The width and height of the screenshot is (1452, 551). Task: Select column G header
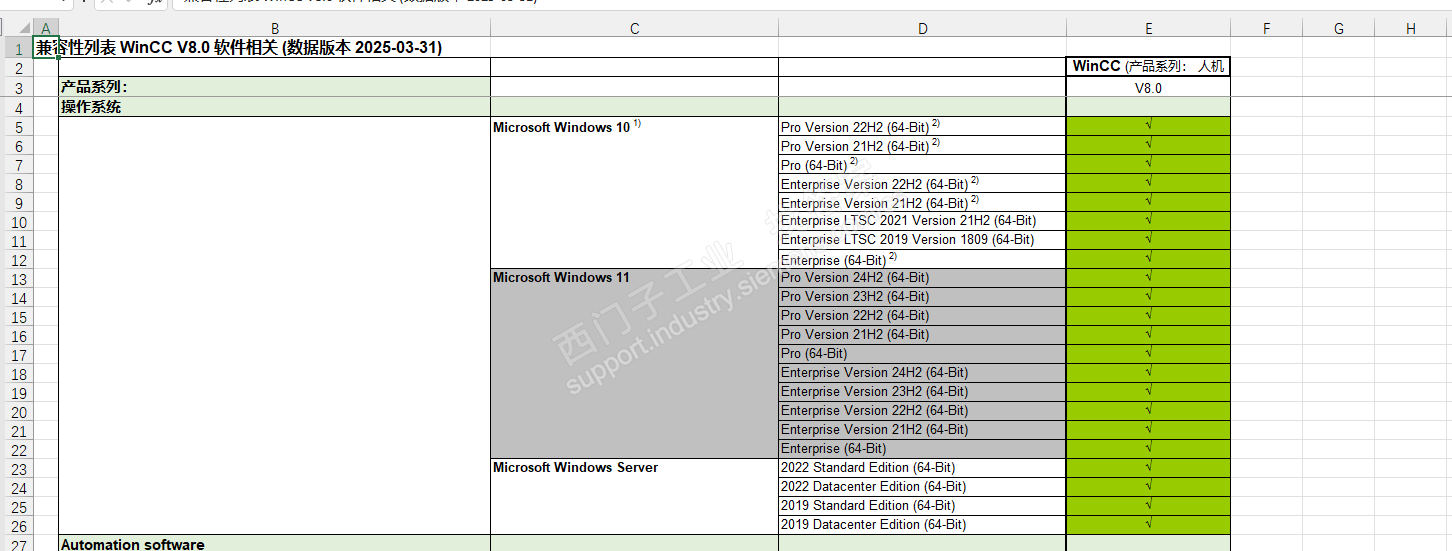tap(1338, 28)
